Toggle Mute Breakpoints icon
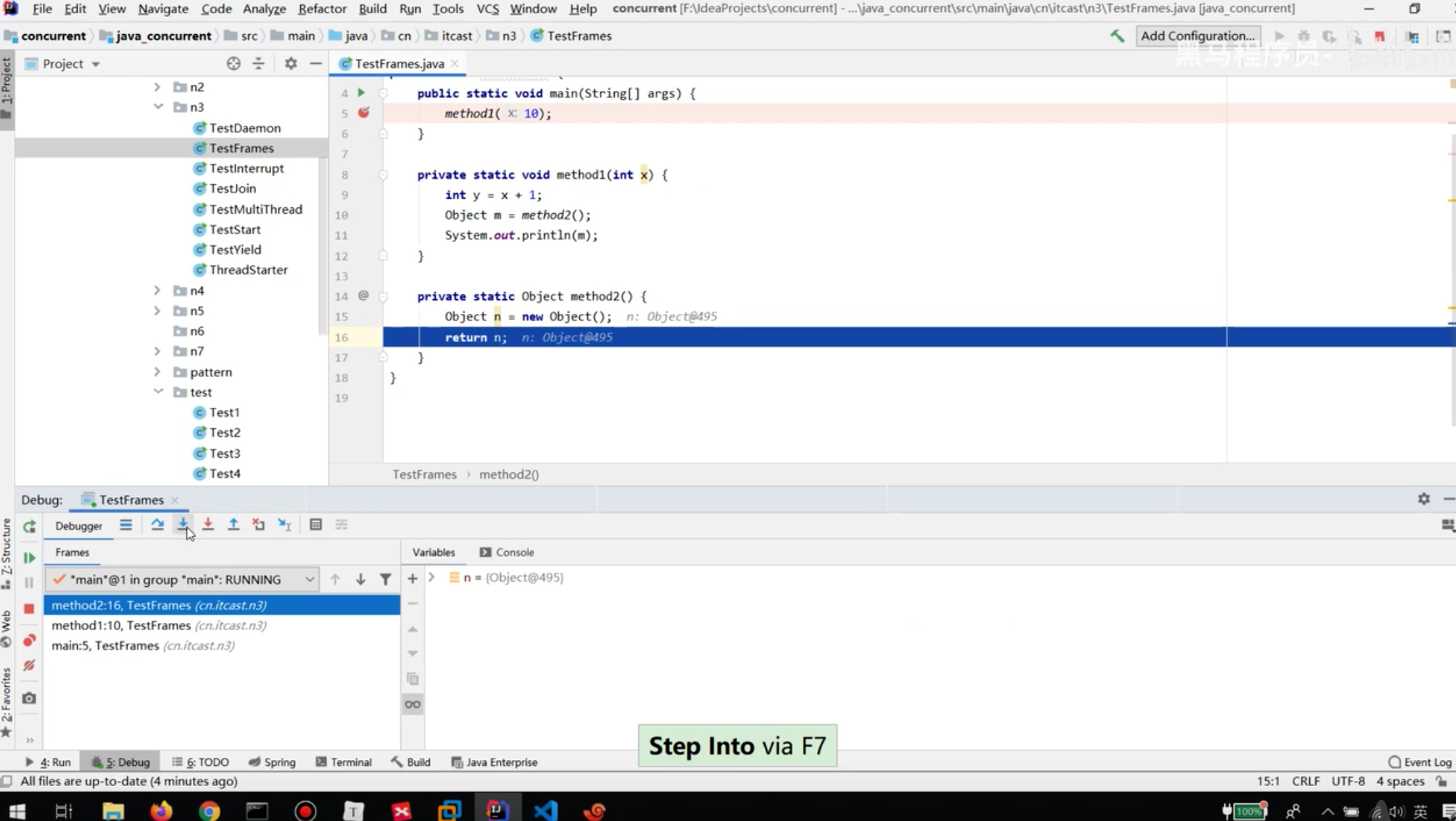 [x=29, y=666]
